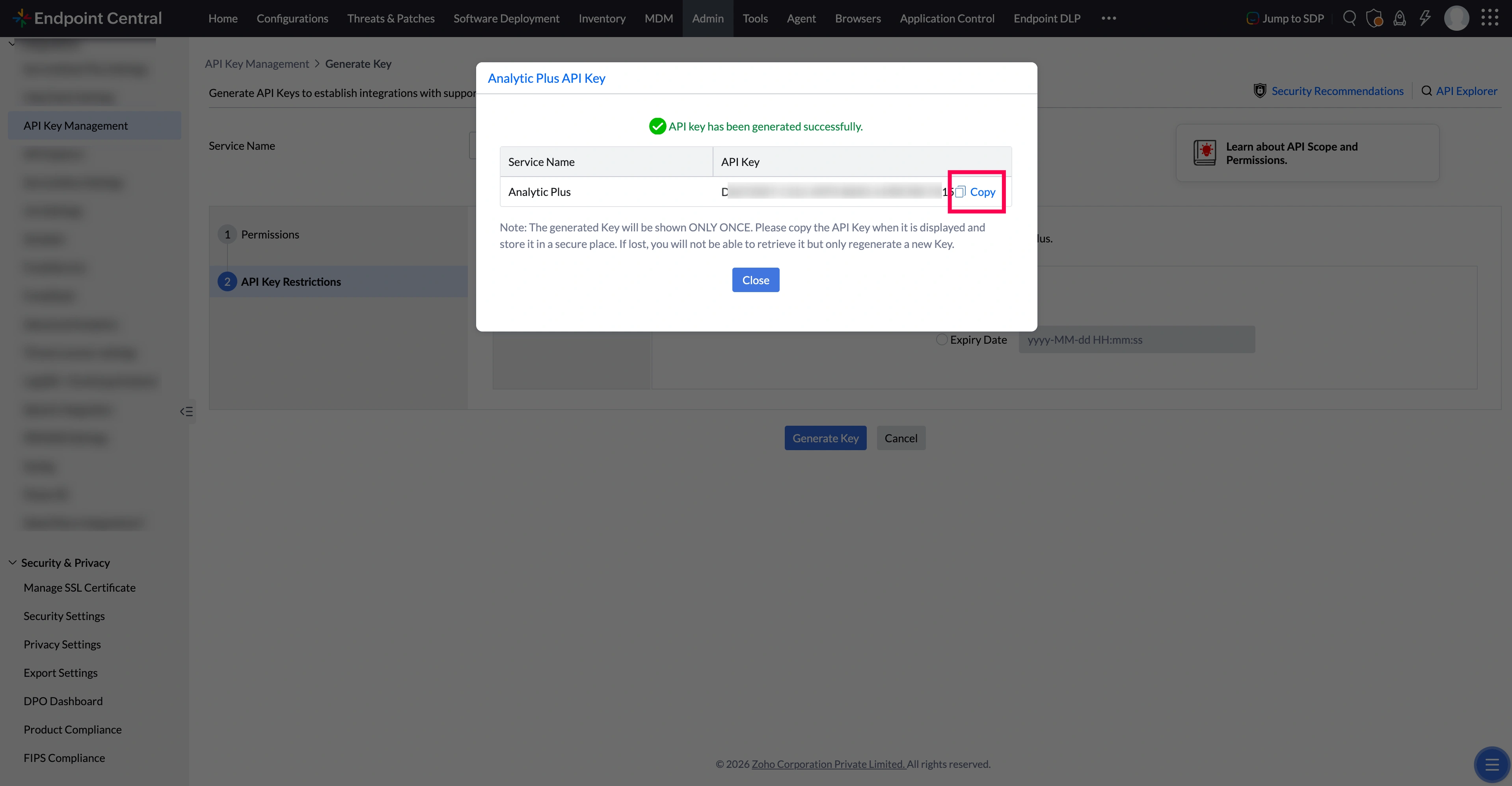This screenshot has height=786, width=1512.
Task: Click the Expiry Date input field
Action: pos(1136,339)
